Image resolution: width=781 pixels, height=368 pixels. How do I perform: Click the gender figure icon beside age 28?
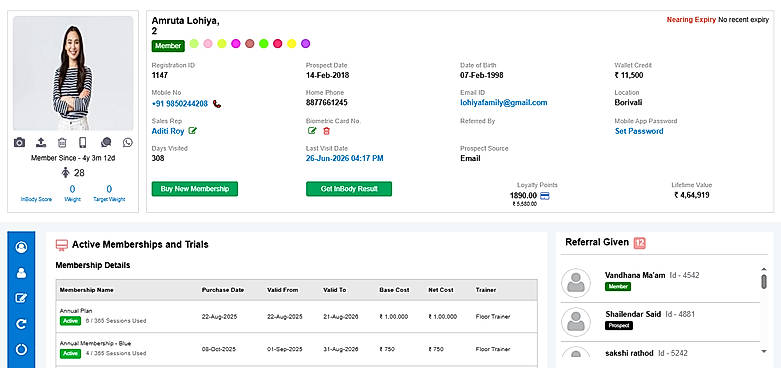click(x=65, y=173)
